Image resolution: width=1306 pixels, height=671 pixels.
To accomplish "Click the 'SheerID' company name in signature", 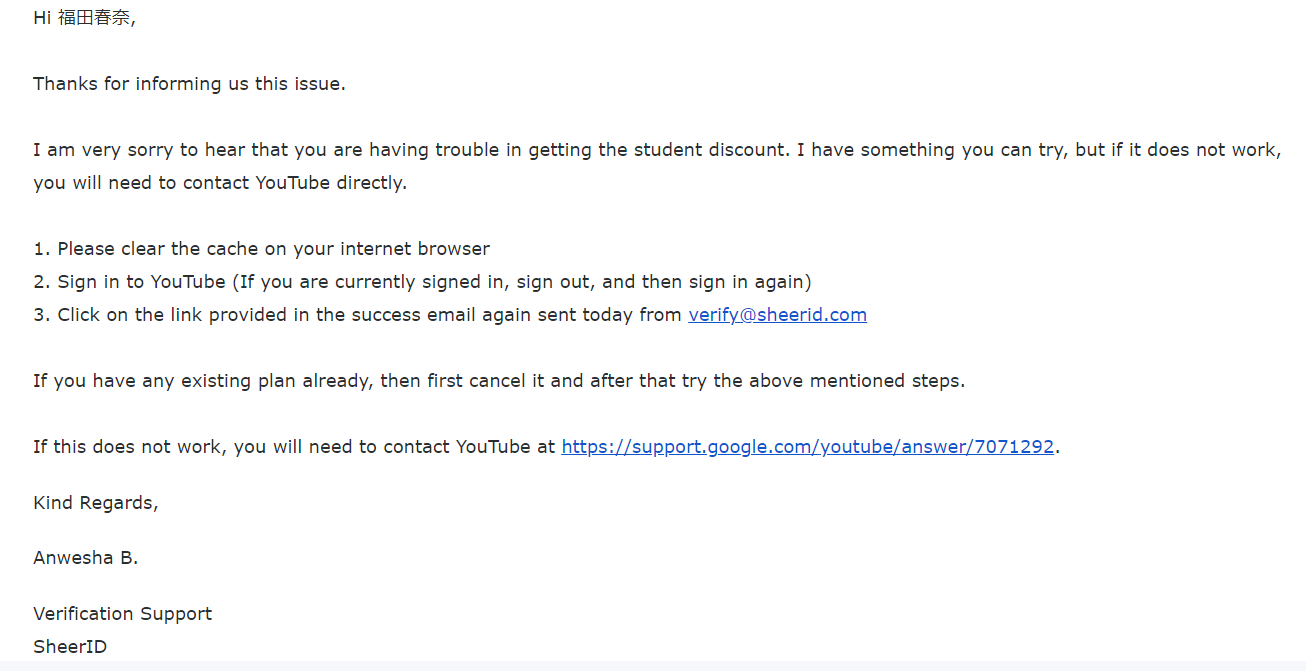I will click(x=70, y=647).
